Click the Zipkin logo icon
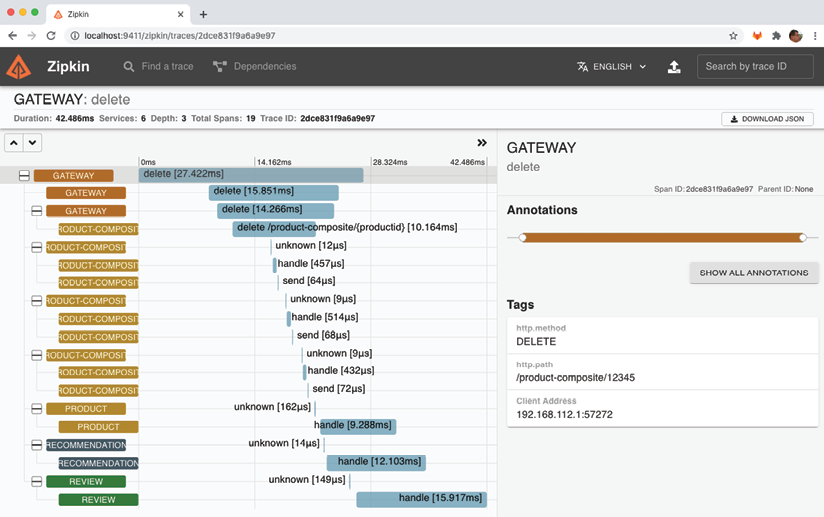This screenshot has width=824, height=517. pyautogui.click(x=18, y=67)
